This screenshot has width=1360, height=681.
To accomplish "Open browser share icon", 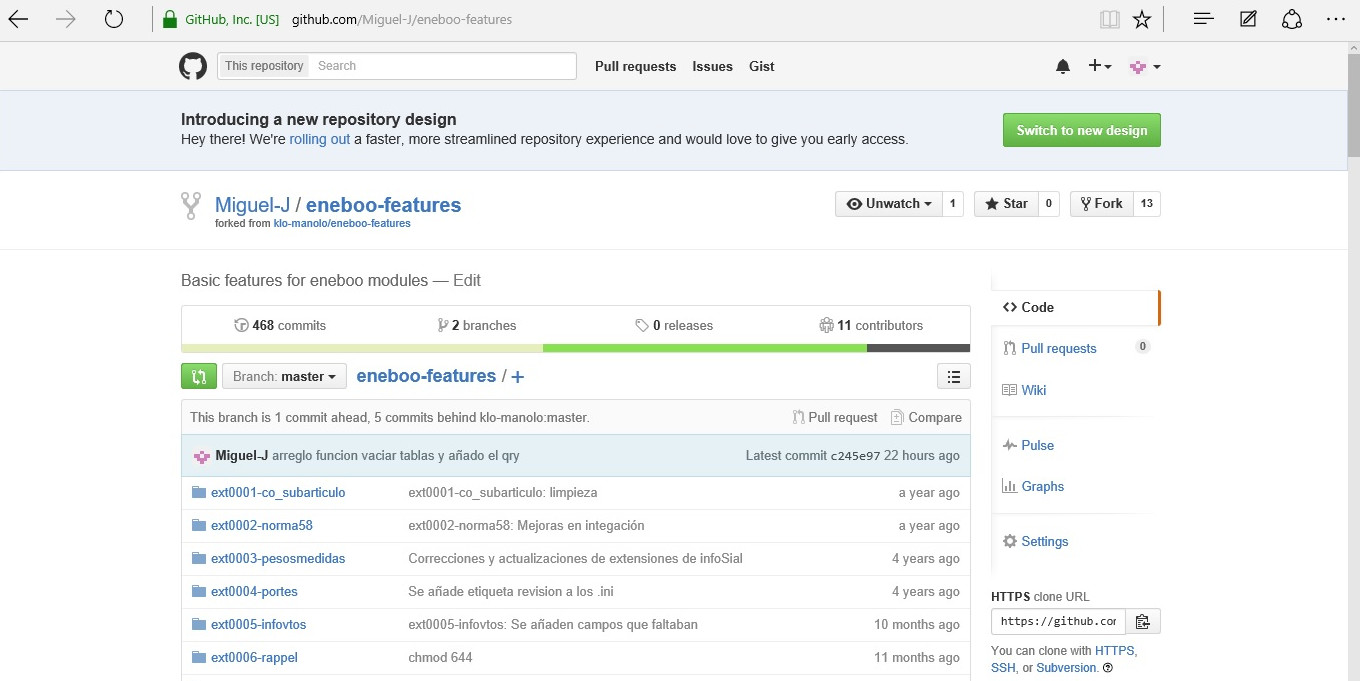I will point(1292,19).
